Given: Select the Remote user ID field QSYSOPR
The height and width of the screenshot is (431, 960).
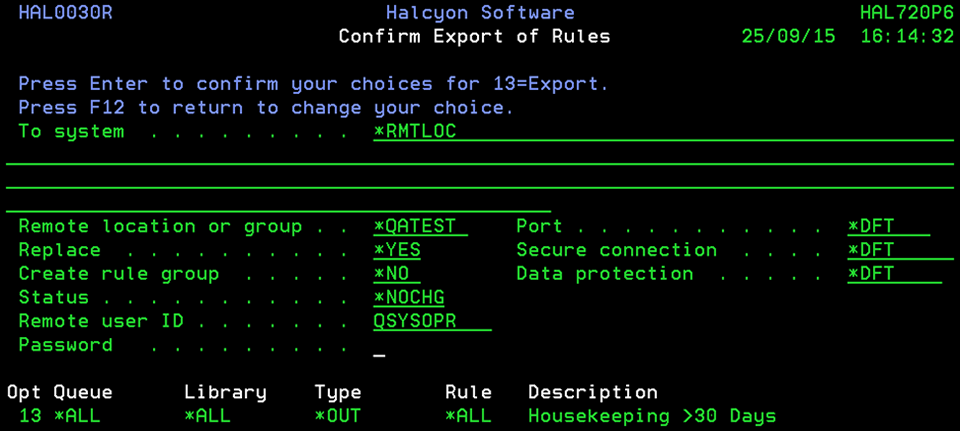Looking at the screenshot, I should click(x=415, y=322).
